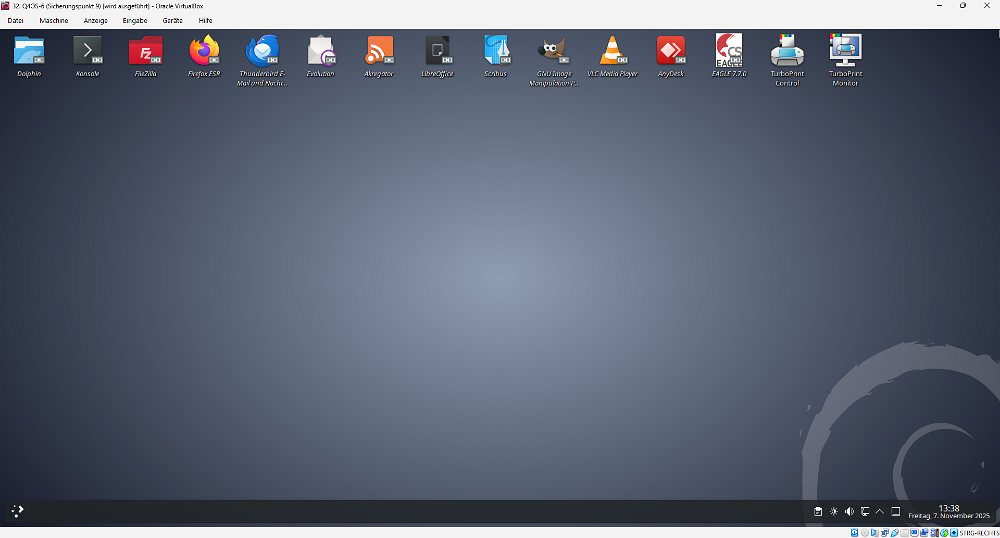
Task: Launch AnyDesk from the desktop
Action: tap(671, 51)
